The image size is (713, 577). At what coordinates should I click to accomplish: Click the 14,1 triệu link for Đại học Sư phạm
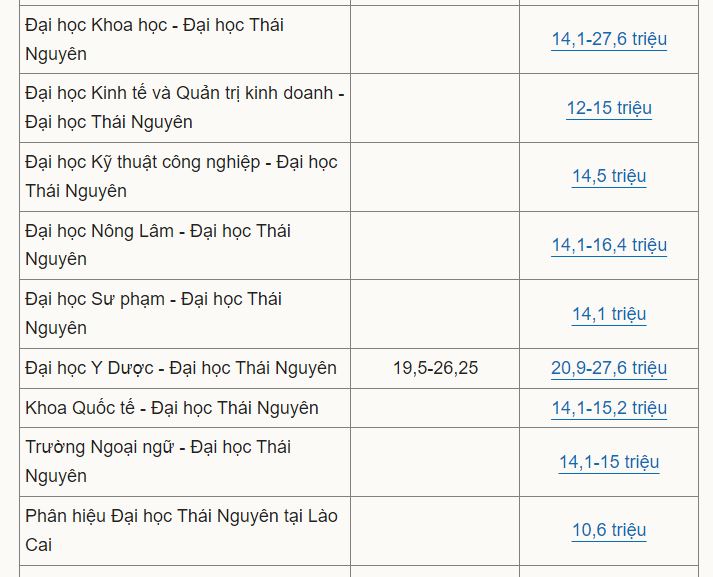click(x=609, y=314)
